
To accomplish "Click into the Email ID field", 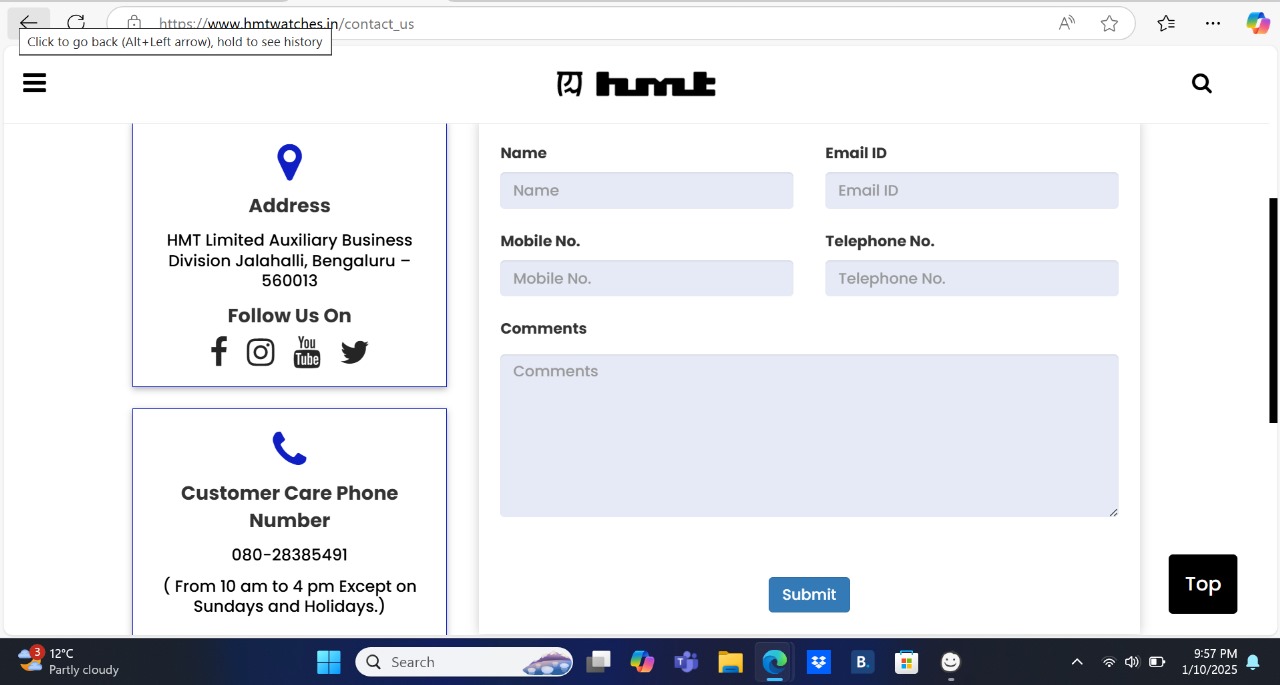I will click(x=971, y=190).
